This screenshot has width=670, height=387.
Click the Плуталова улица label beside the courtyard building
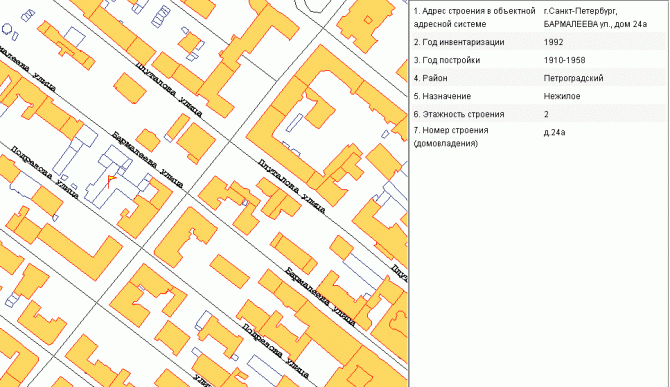click(291, 186)
